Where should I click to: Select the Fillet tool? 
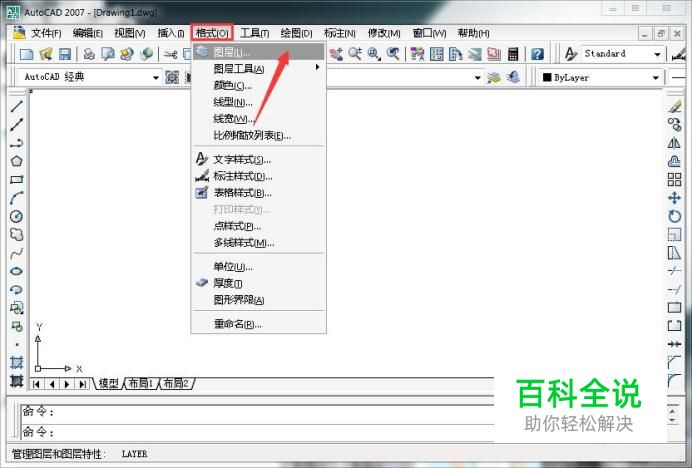(x=674, y=381)
